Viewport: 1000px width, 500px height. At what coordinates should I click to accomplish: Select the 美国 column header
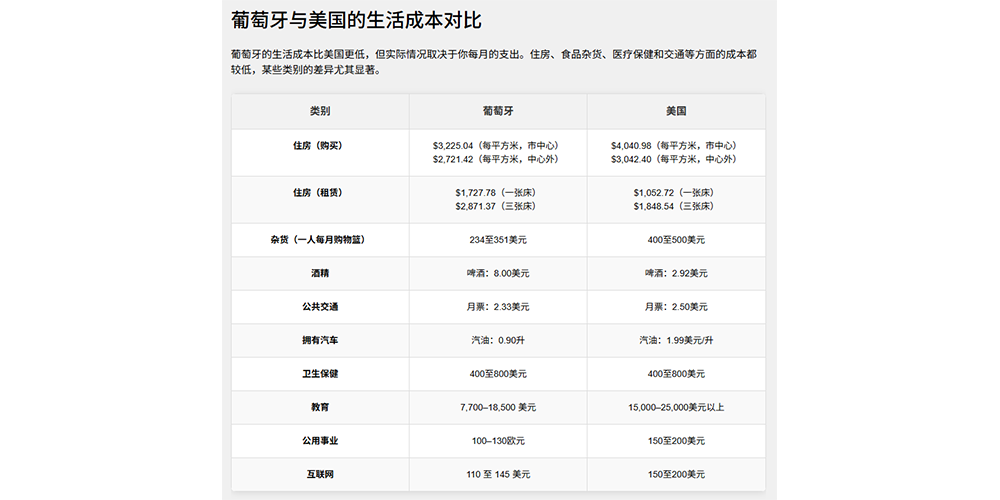click(x=675, y=111)
